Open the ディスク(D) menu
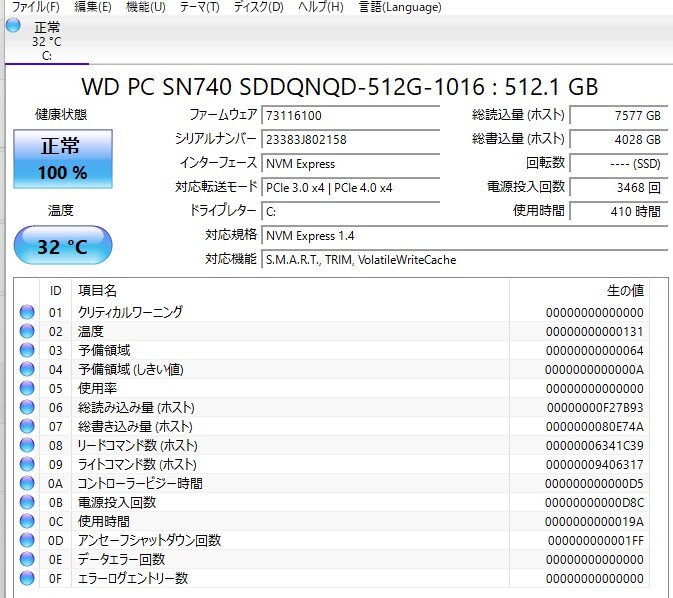This screenshot has width=673, height=598. point(258,7)
